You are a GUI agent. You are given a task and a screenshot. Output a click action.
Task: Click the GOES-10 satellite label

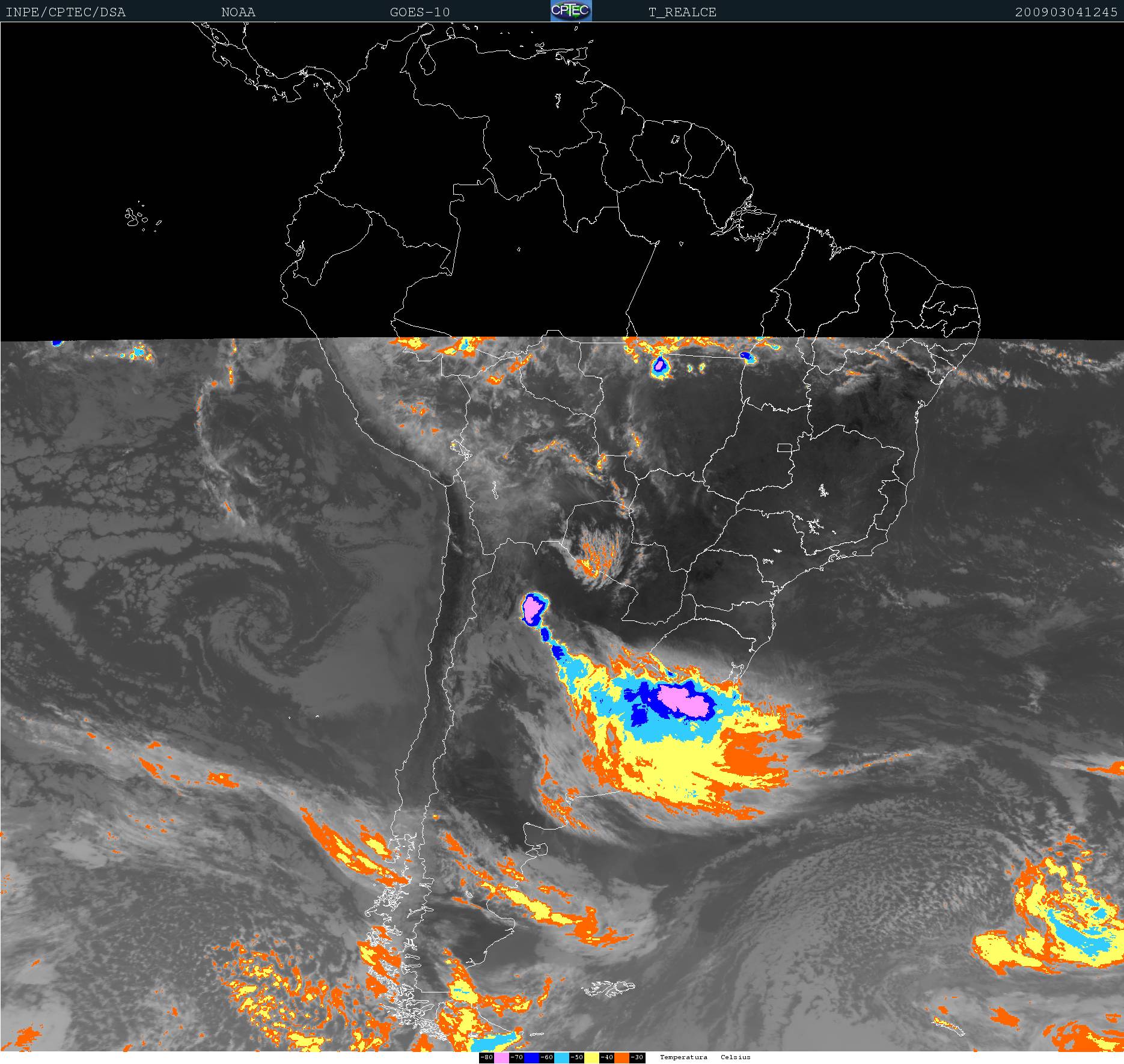[420, 12]
